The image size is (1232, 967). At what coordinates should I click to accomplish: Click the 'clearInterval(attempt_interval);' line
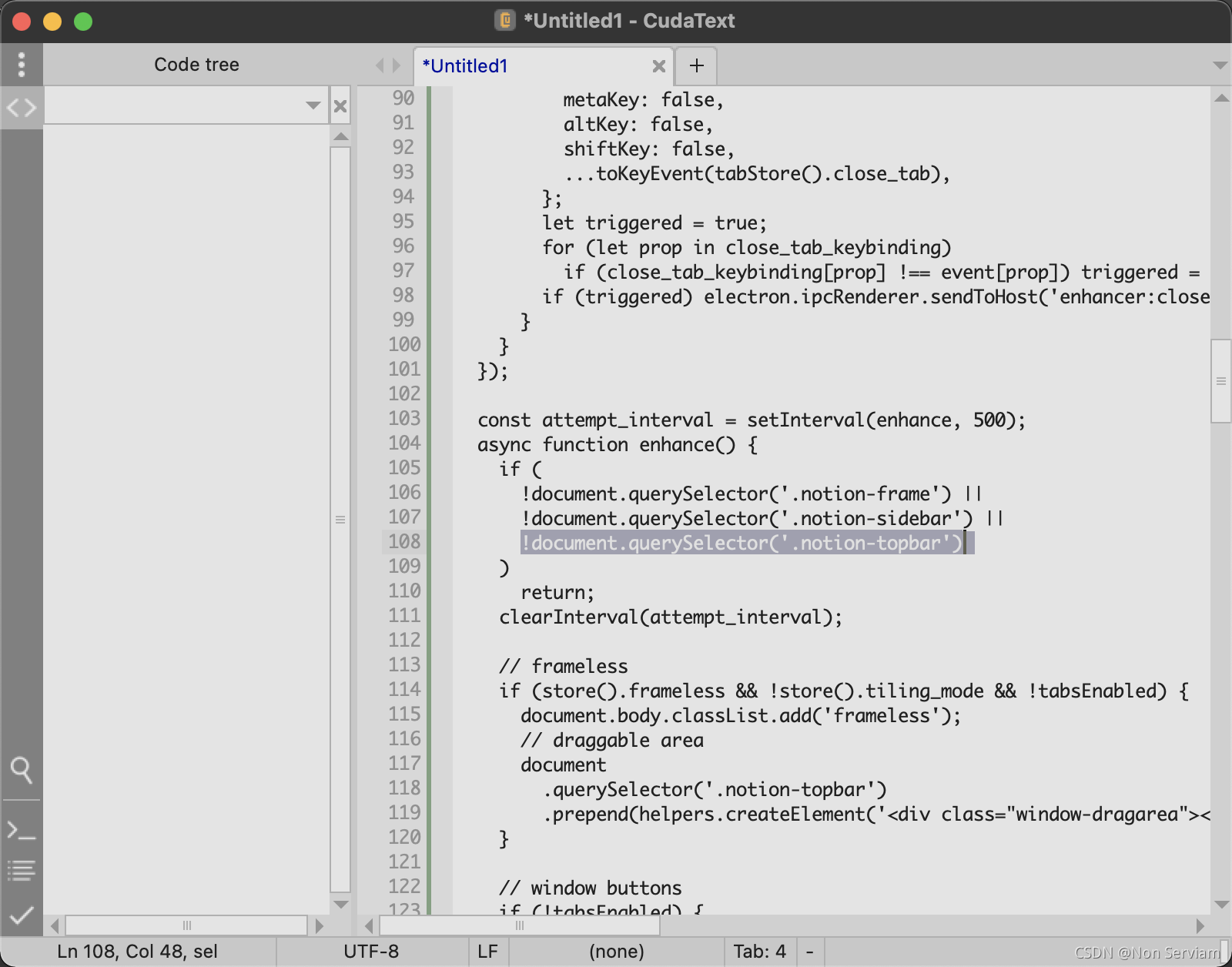click(x=671, y=617)
